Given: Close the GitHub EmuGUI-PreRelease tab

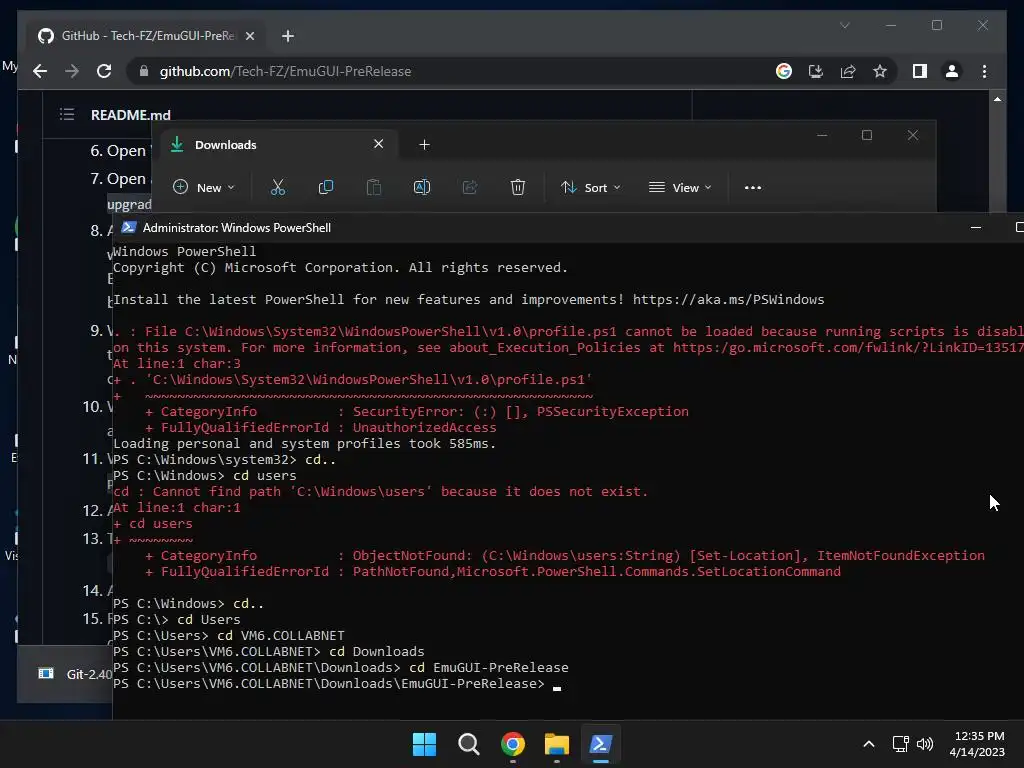Looking at the screenshot, I should click(x=249, y=36).
